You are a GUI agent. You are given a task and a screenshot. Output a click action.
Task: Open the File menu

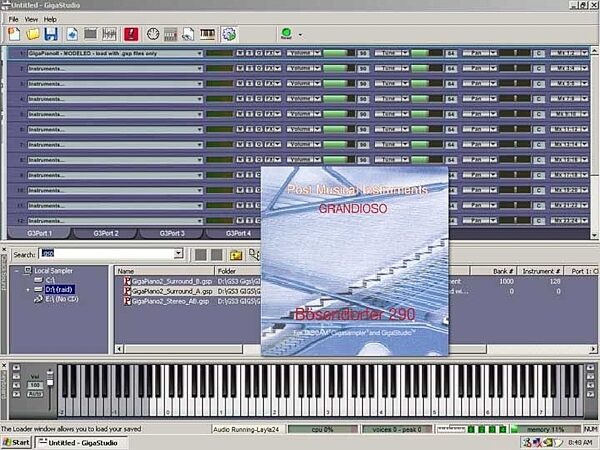[13, 19]
